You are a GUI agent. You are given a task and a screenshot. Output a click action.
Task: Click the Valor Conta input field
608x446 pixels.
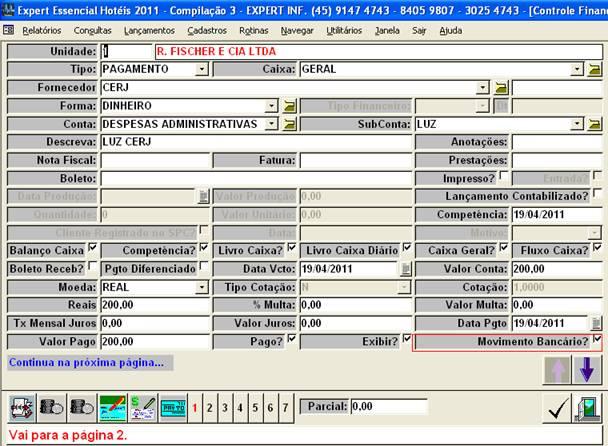point(556,269)
